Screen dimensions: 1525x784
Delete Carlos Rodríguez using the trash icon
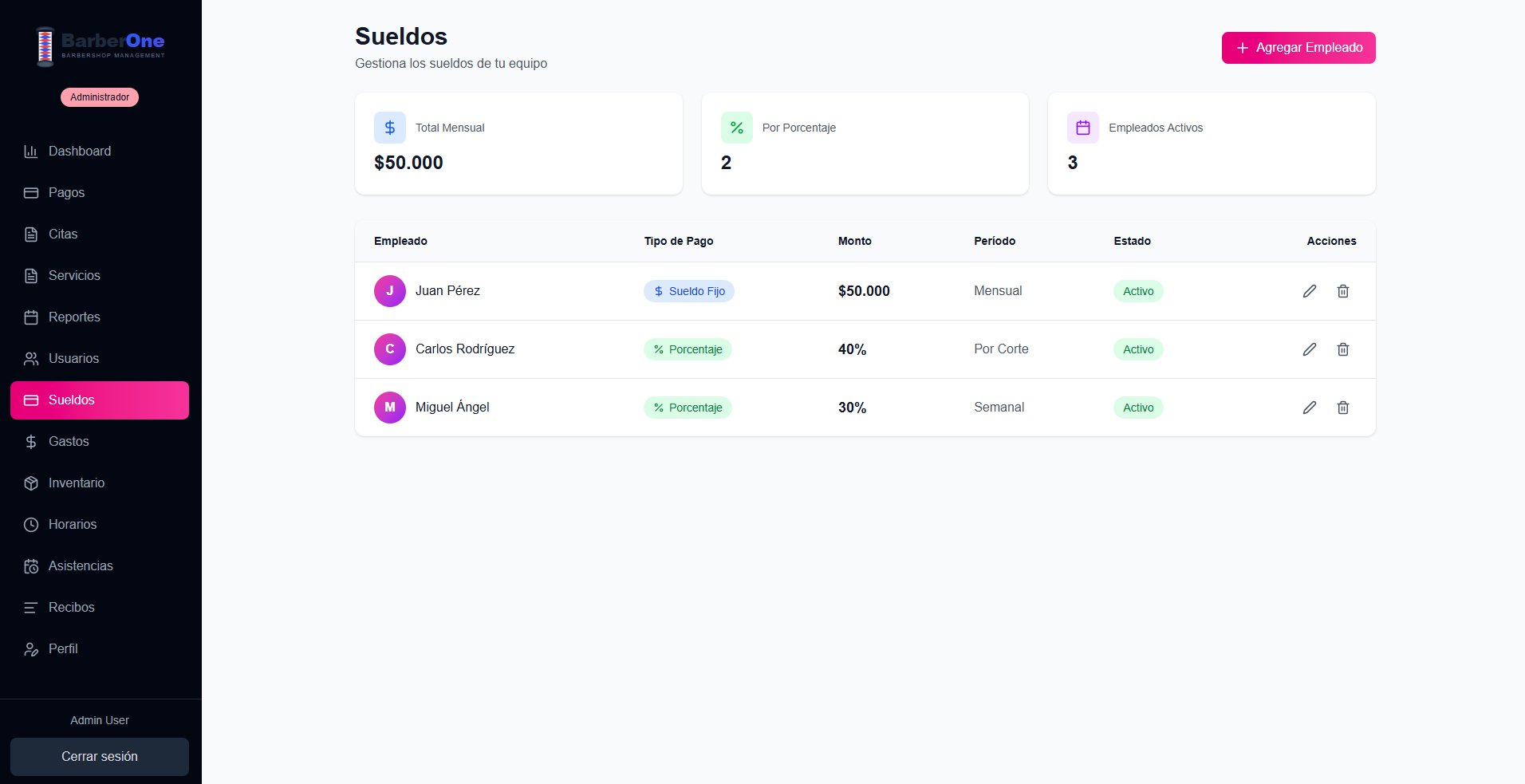1342,349
